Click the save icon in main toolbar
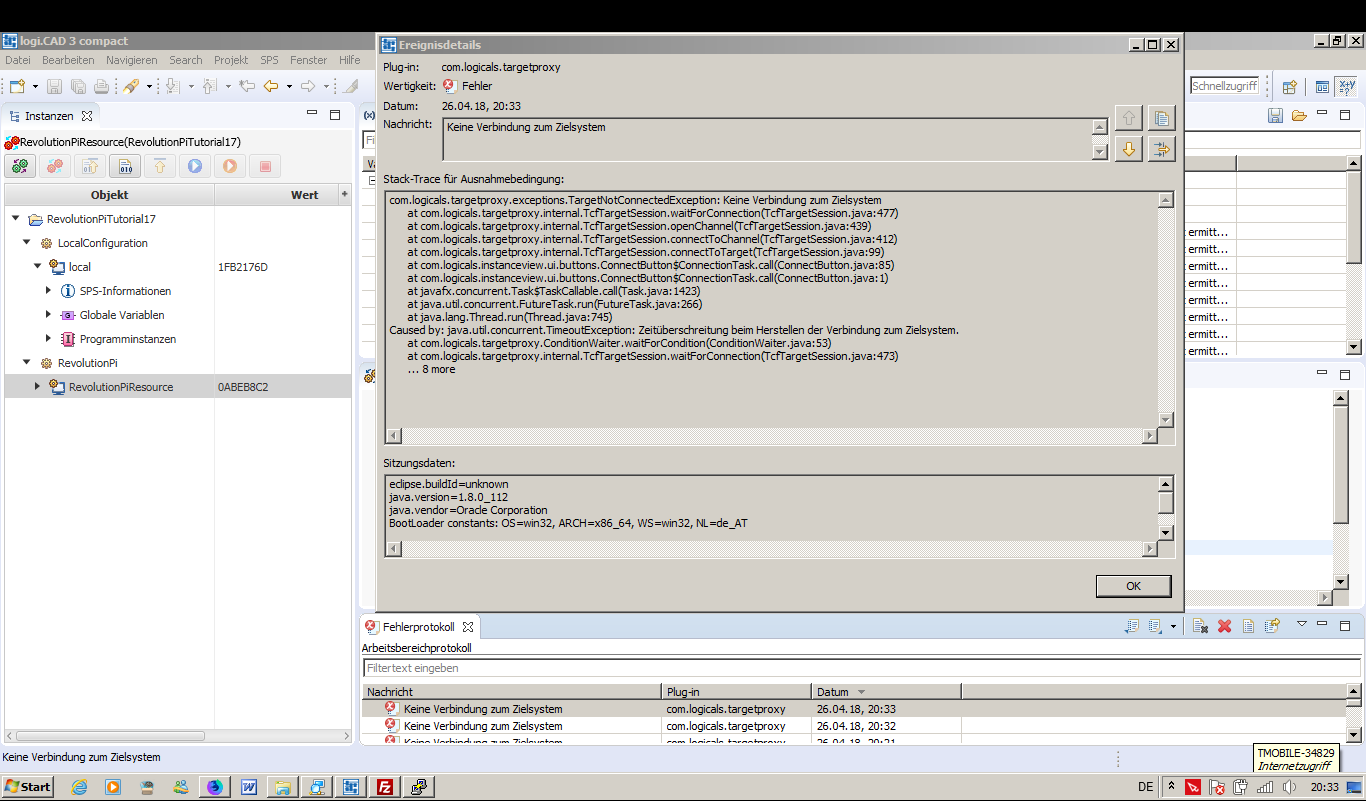Viewport: 1366px width, 801px height. pyautogui.click(x=54, y=87)
